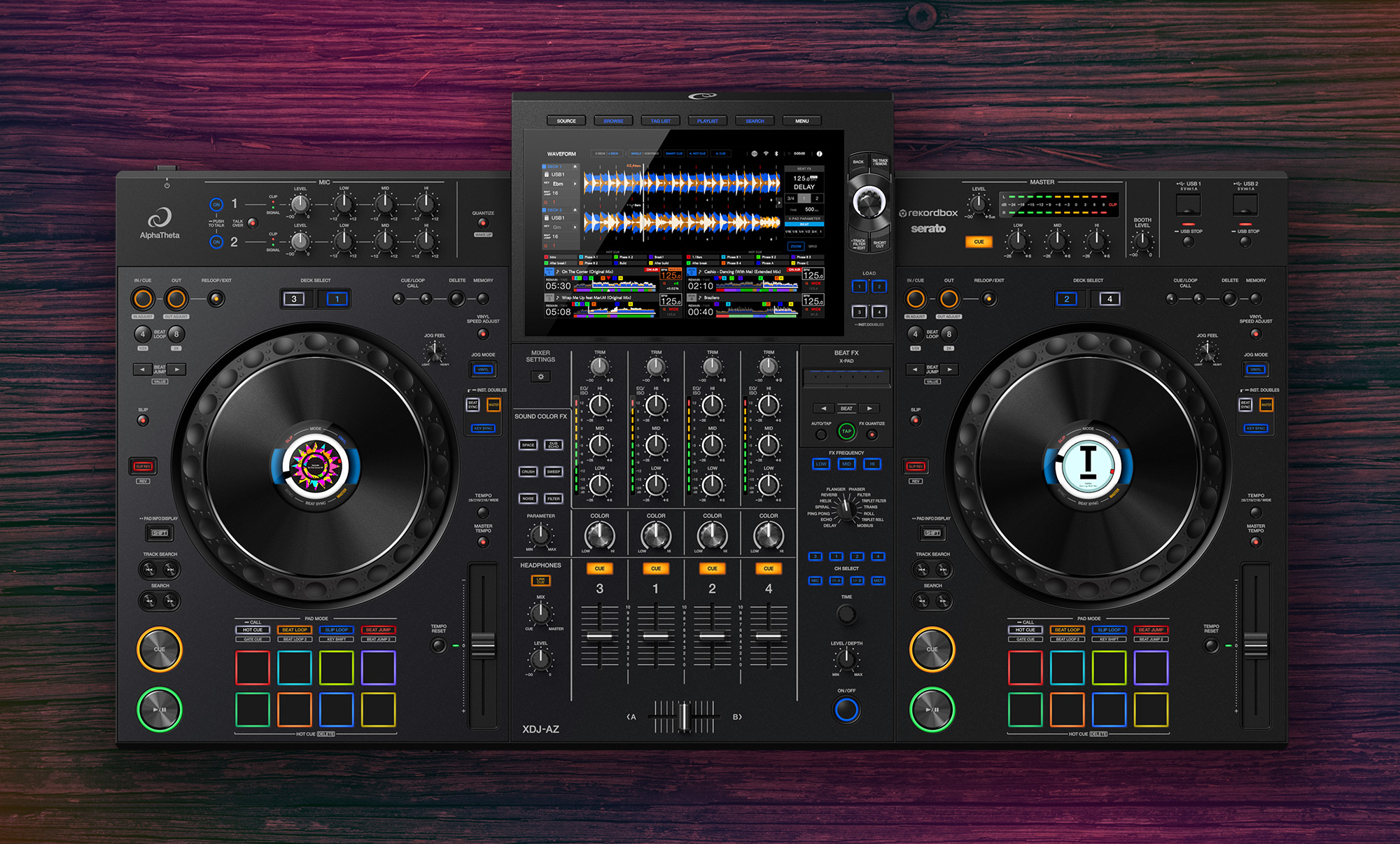
Task: Open the PLAYLIST tab on the touchscreen
Action: (707, 120)
